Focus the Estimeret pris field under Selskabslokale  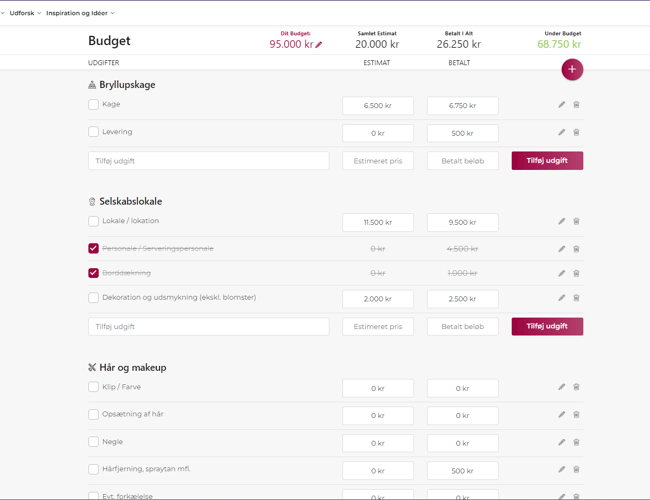pos(378,326)
